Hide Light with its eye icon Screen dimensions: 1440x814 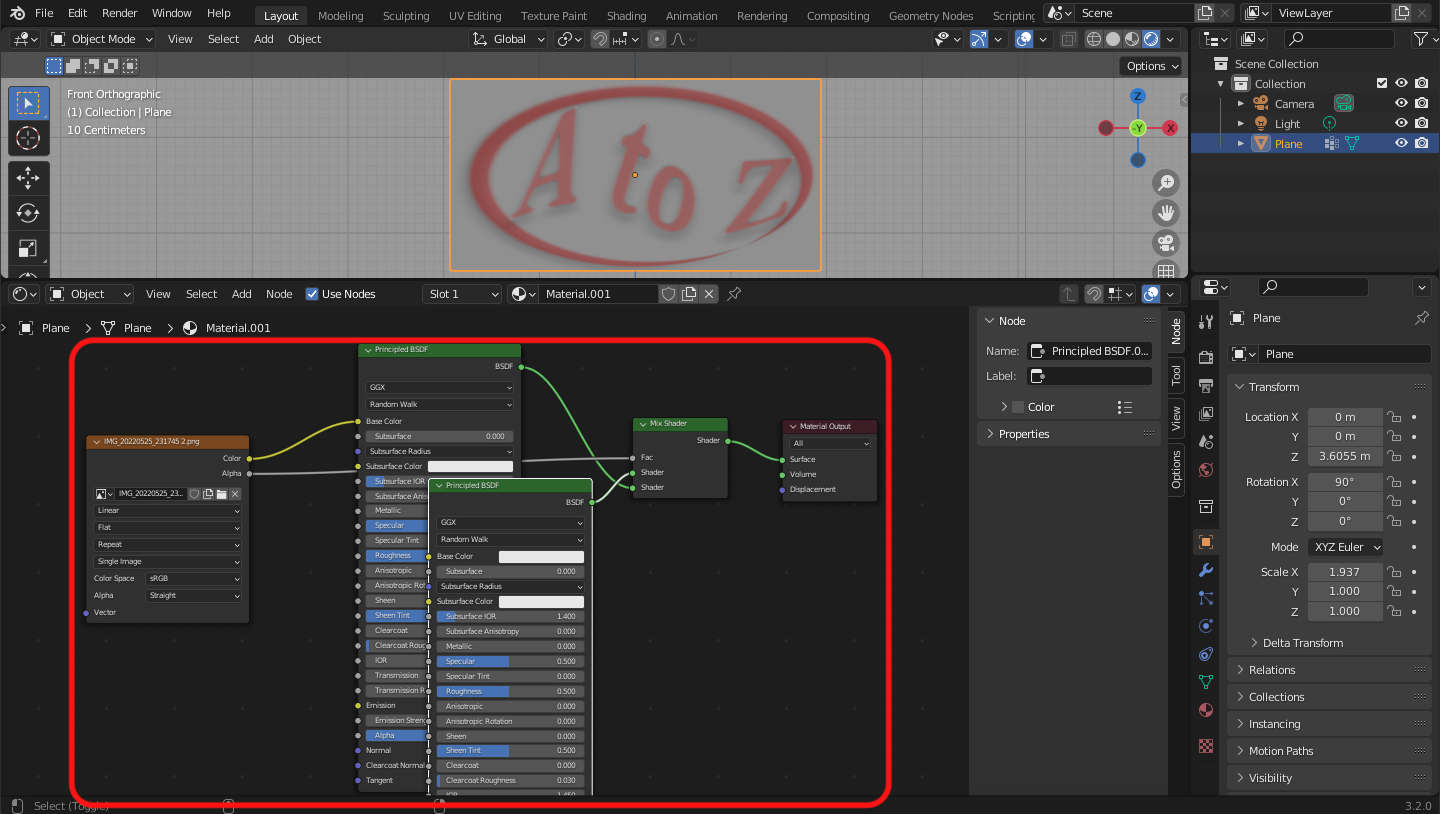(x=1402, y=124)
